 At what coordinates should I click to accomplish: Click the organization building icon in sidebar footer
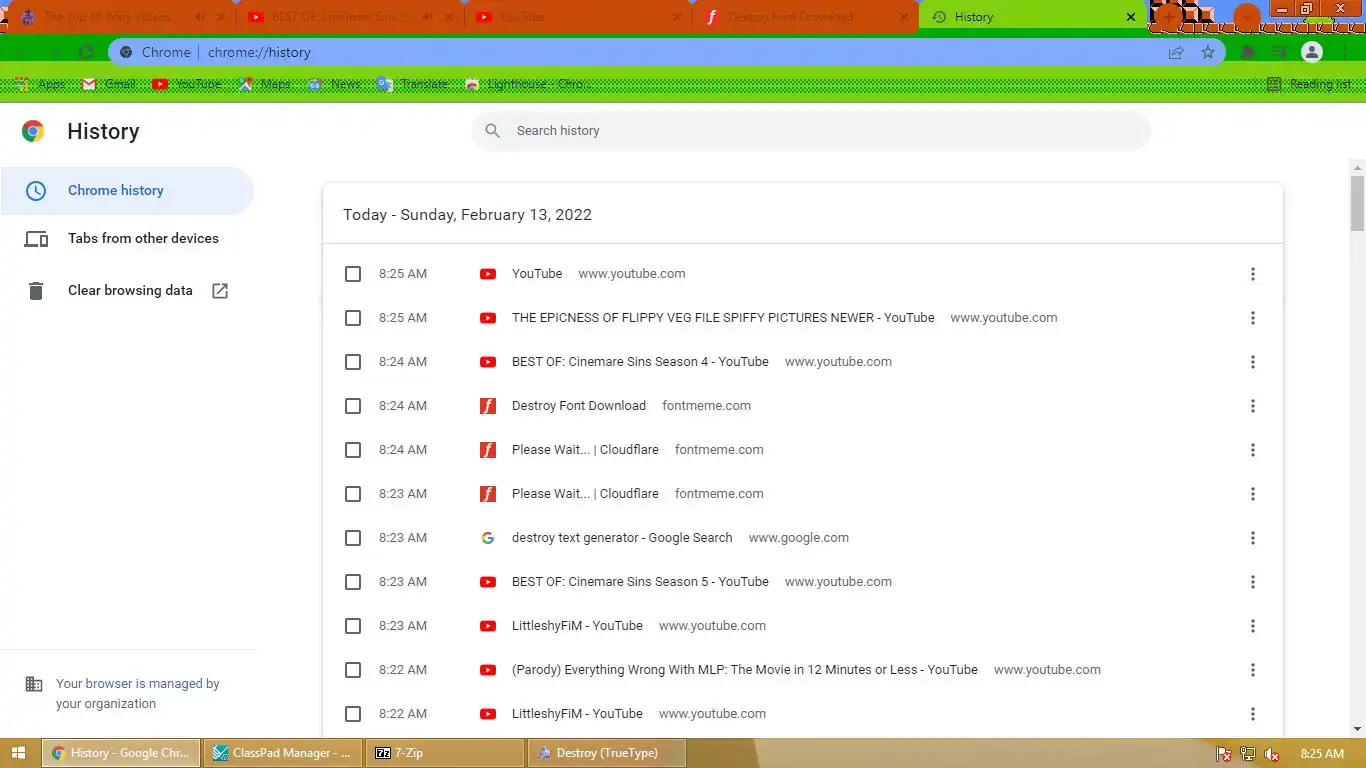point(34,684)
